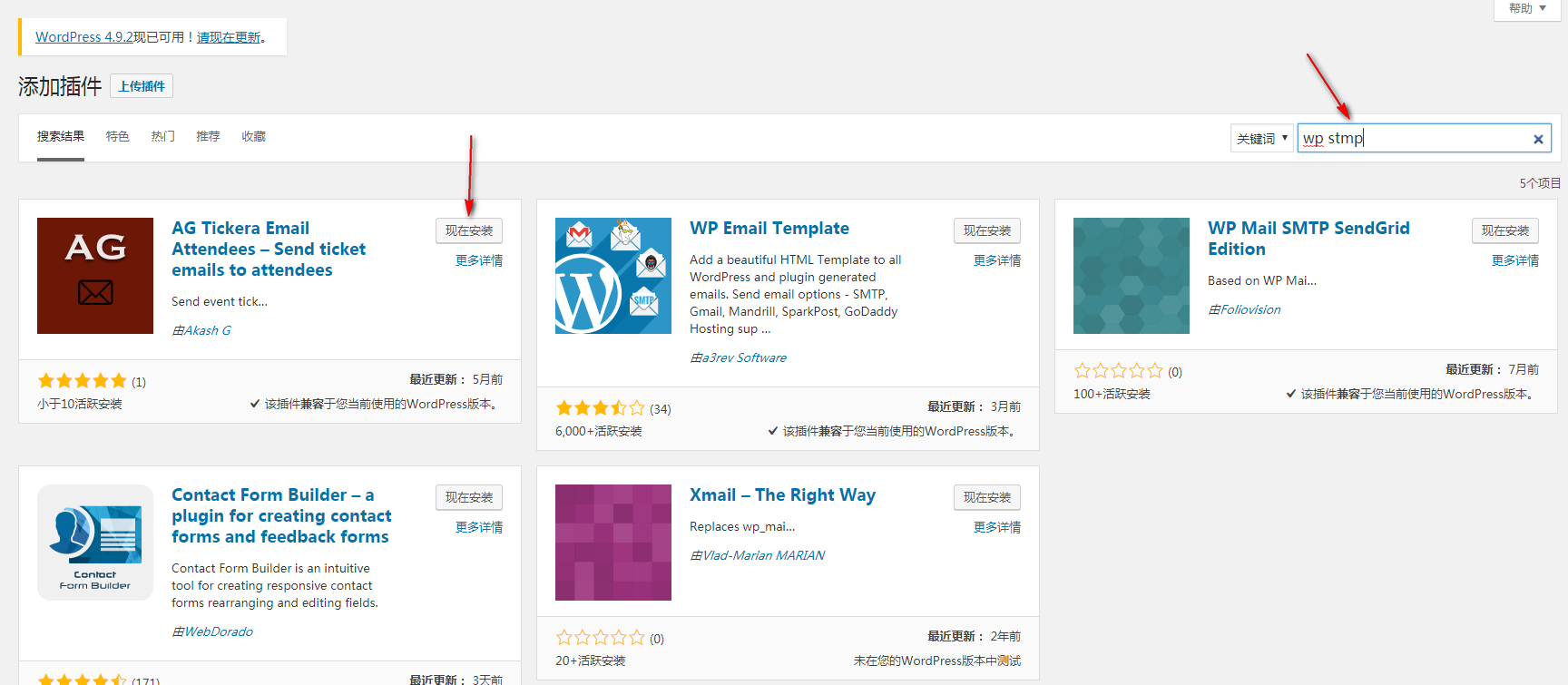Select the 添加插件 page heading
The width and height of the screenshot is (1568, 685).
tap(60, 86)
